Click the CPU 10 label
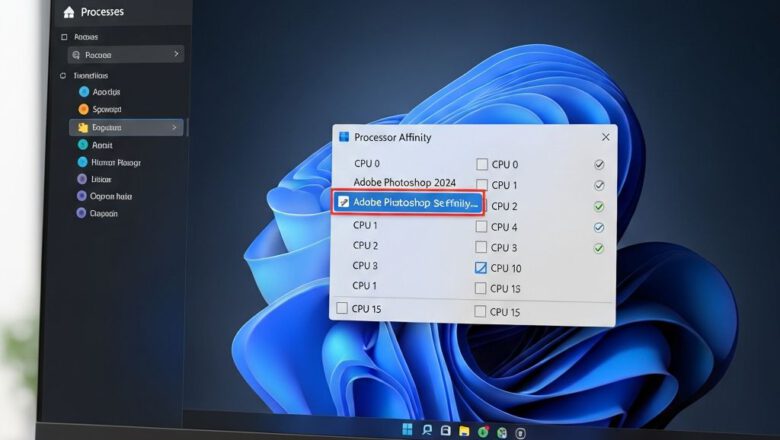The image size is (780, 440). (x=506, y=268)
